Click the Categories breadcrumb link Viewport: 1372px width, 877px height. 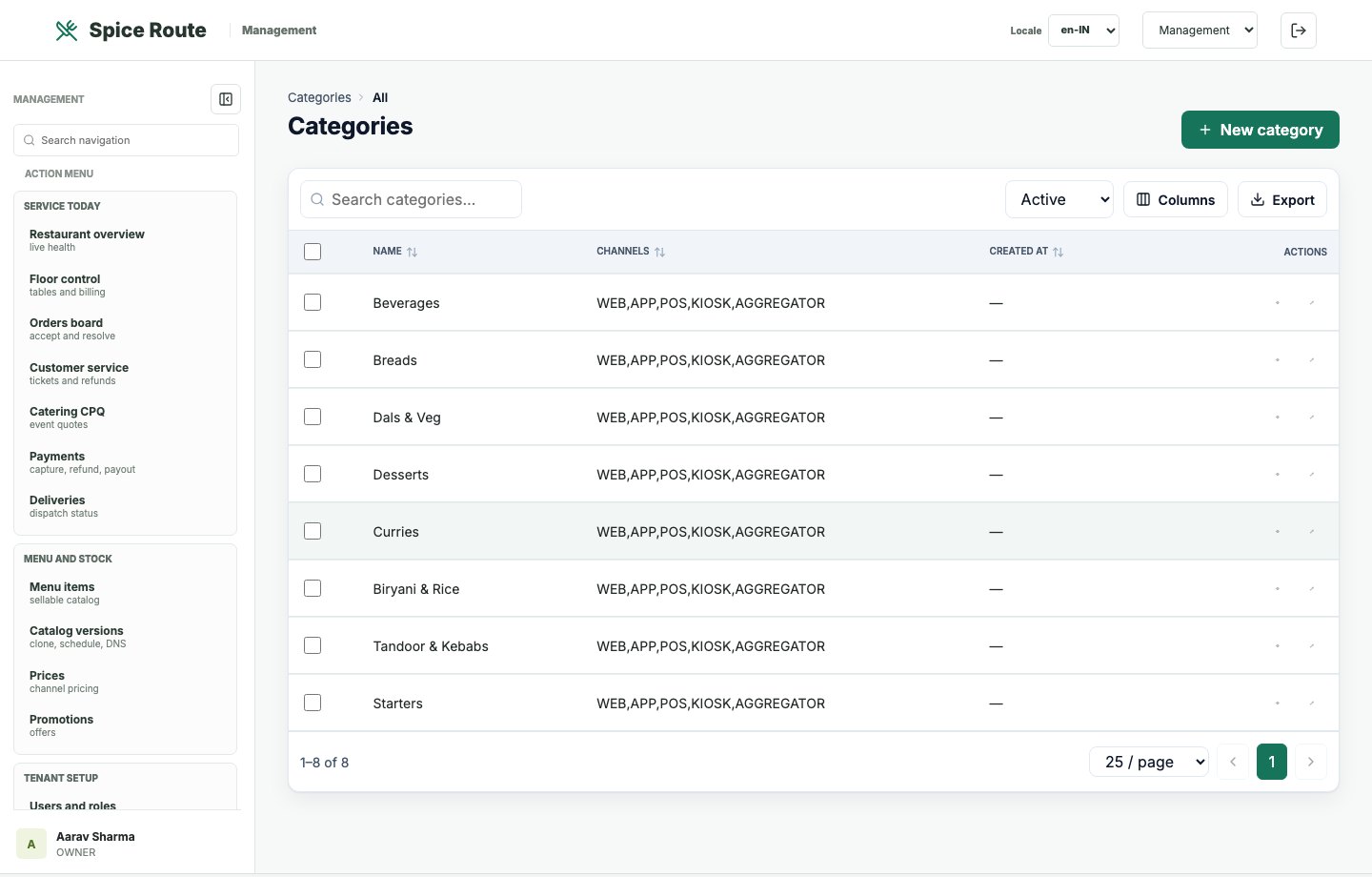click(319, 97)
